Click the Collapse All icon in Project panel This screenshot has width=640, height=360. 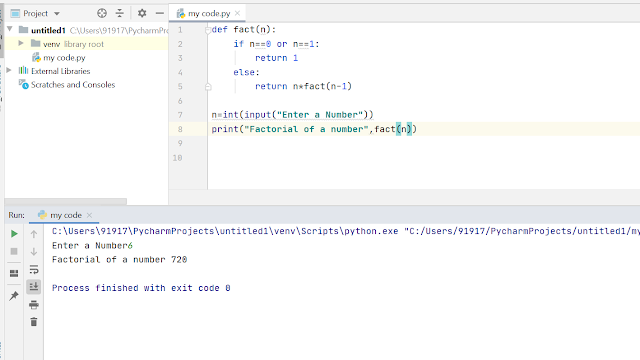(120, 13)
